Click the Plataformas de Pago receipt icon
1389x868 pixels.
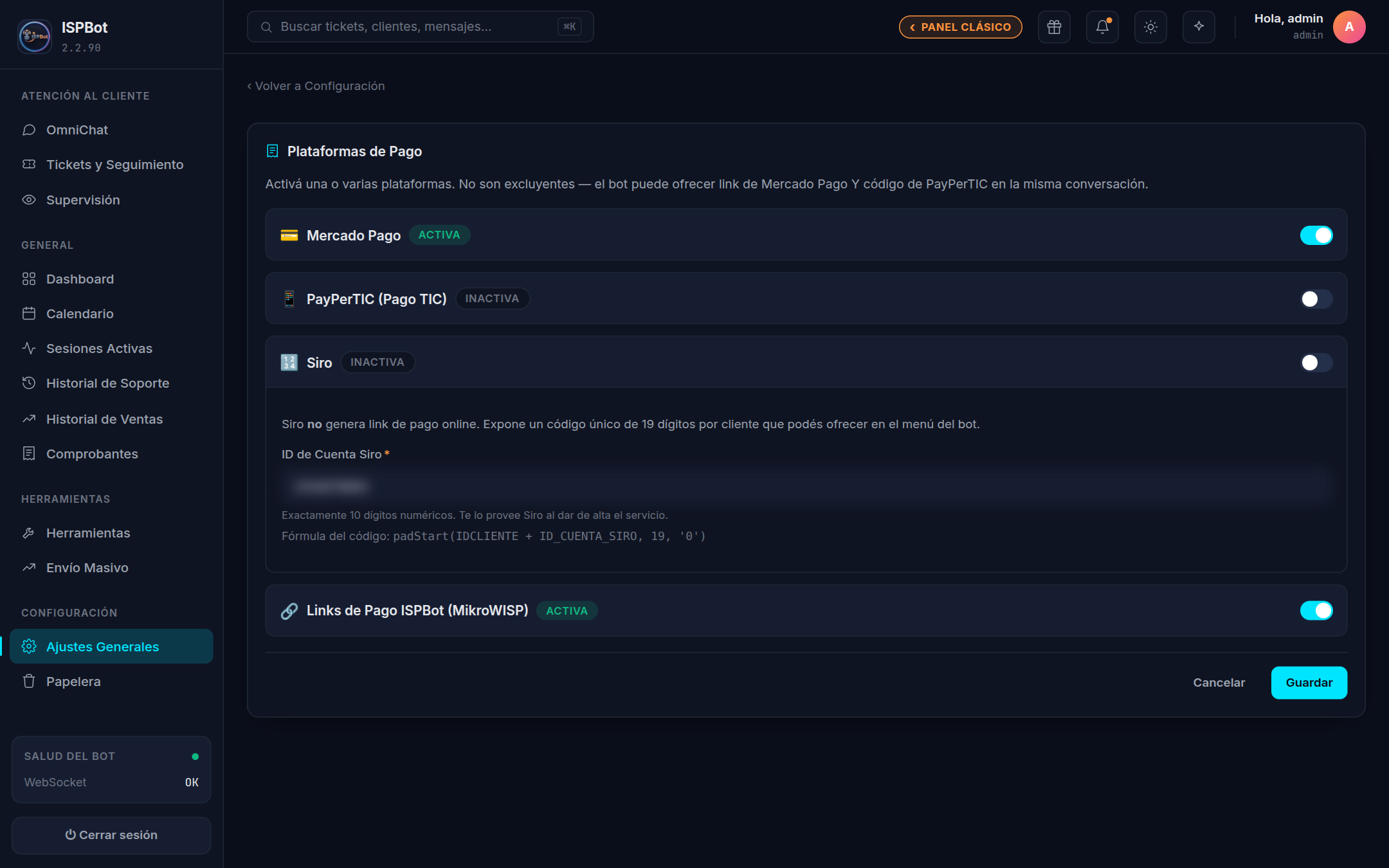273,151
